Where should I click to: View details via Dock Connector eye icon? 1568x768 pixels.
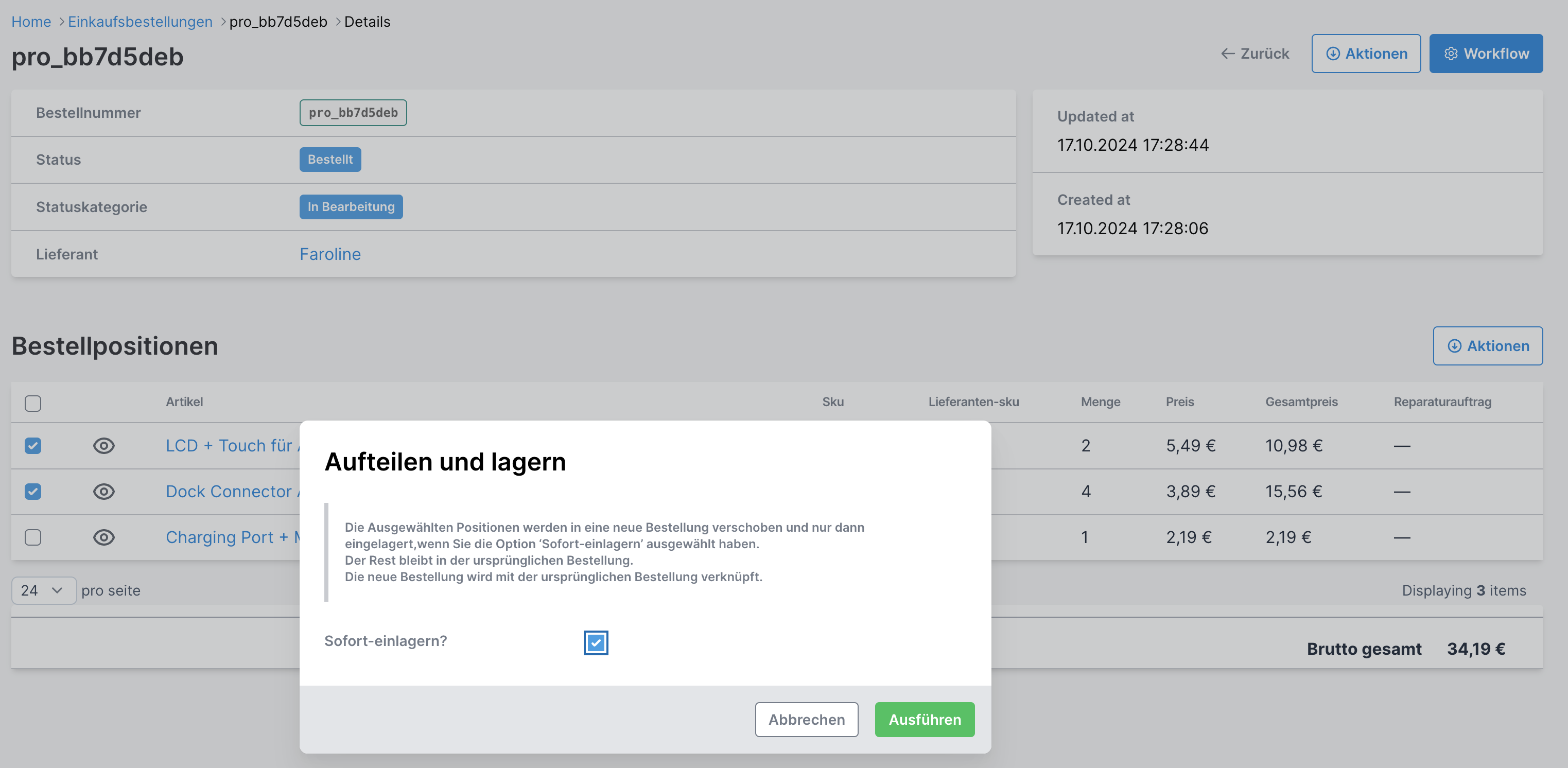[103, 491]
